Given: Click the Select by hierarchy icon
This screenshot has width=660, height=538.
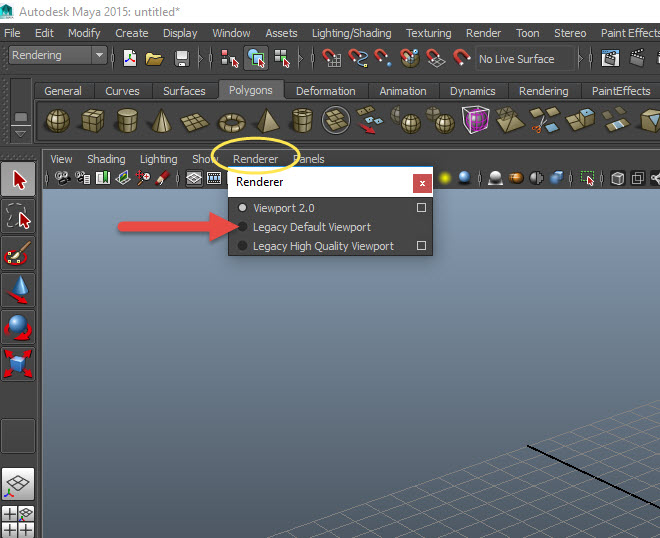Looking at the screenshot, I should pyautogui.click(x=230, y=58).
